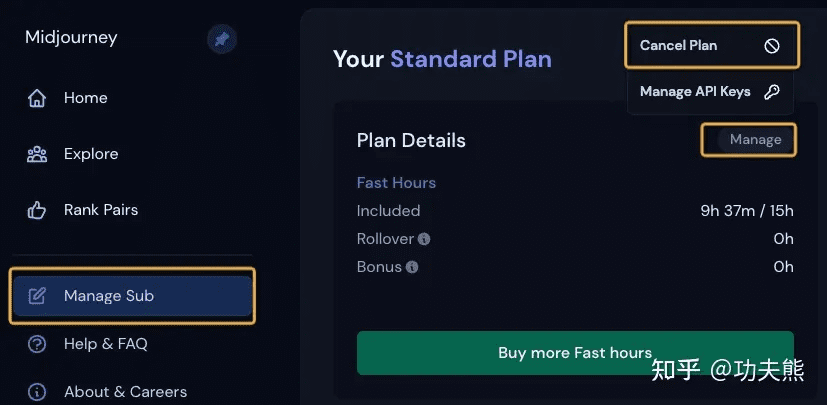Toggle the sidebar pin icon
The height and width of the screenshot is (405, 827).
tap(222, 40)
